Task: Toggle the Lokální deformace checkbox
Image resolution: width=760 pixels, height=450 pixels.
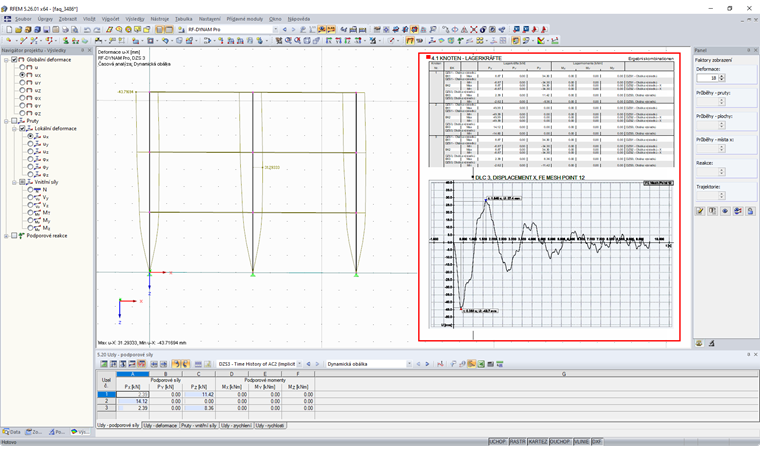Action: (23, 128)
